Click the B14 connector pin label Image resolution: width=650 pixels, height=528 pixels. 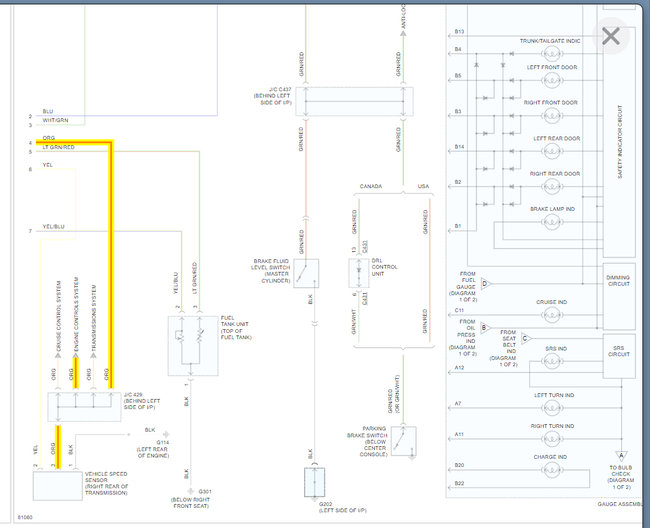[x=459, y=147]
